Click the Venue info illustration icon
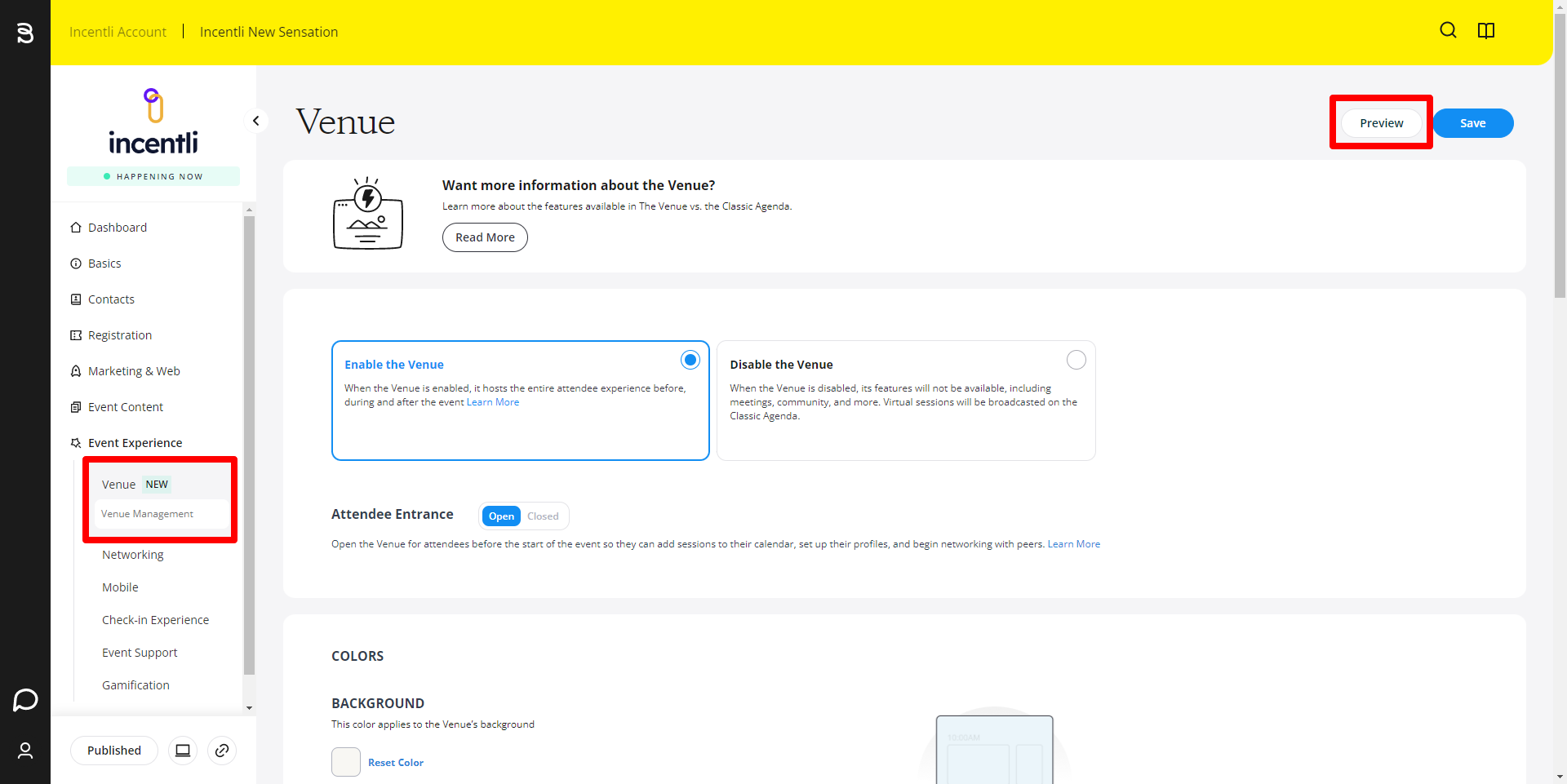 coord(368,213)
